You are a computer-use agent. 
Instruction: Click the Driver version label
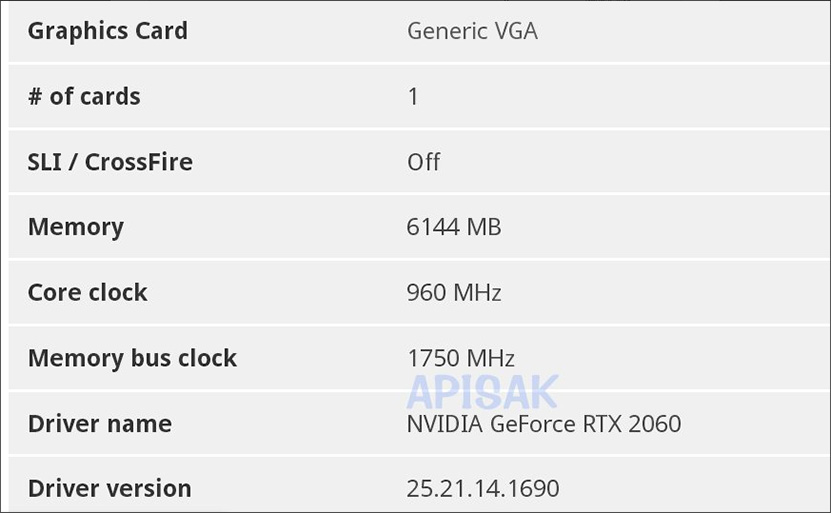click(x=109, y=489)
